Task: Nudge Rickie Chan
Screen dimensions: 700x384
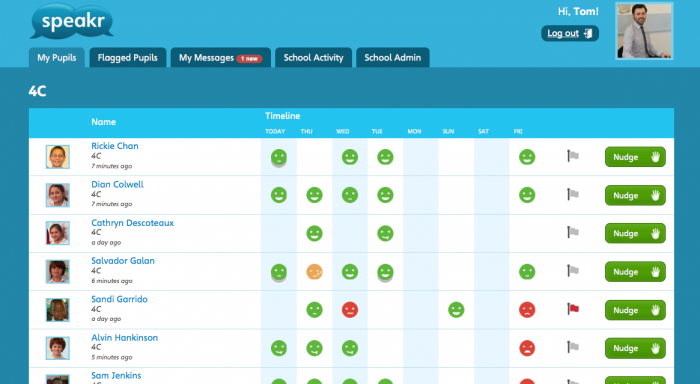Action: [635, 157]
